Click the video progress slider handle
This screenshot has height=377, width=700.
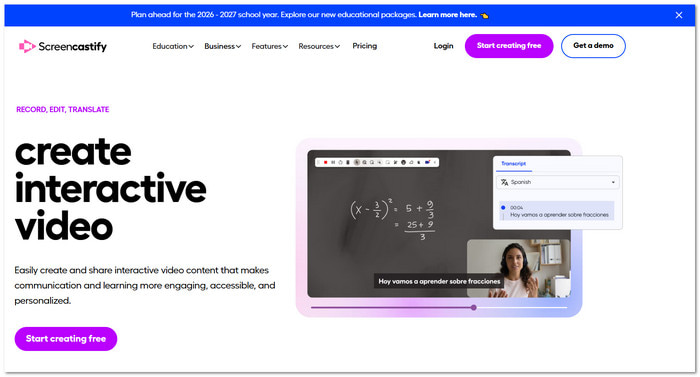[x=474, y=307]
